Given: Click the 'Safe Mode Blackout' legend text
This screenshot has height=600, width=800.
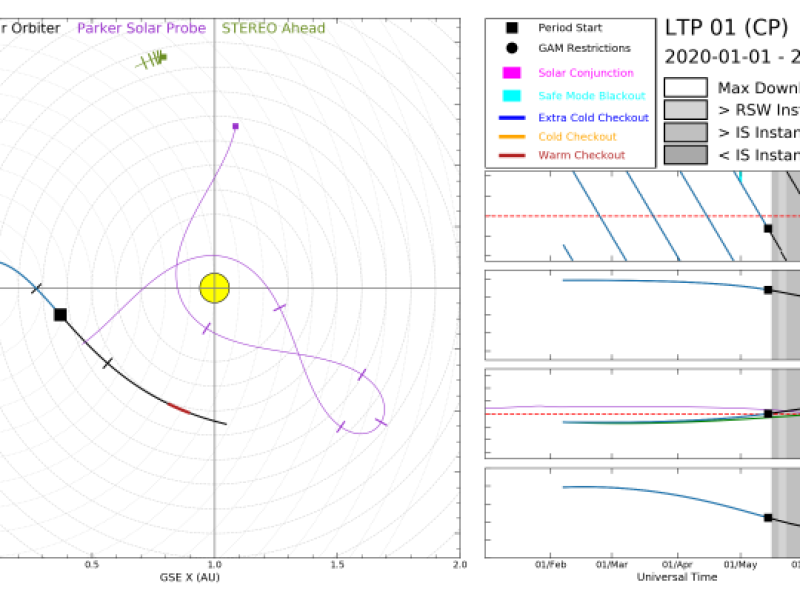Looking at the screenshot, I should pos(591,95).
